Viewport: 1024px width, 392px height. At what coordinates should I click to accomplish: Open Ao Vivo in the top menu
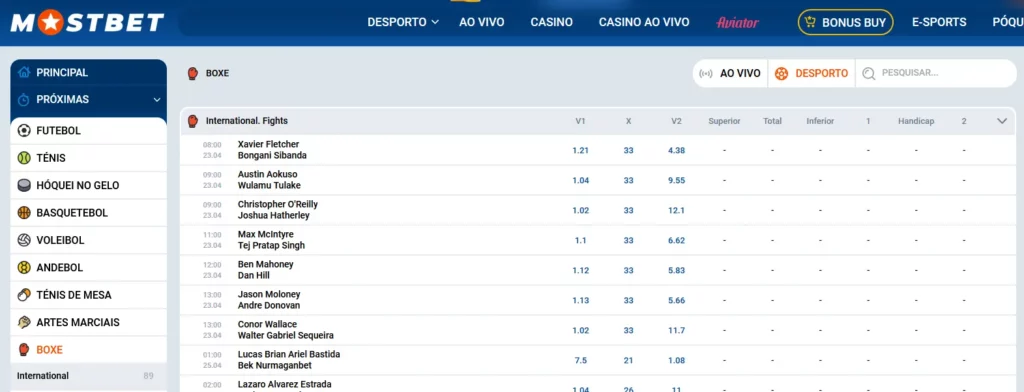point(482,22)
